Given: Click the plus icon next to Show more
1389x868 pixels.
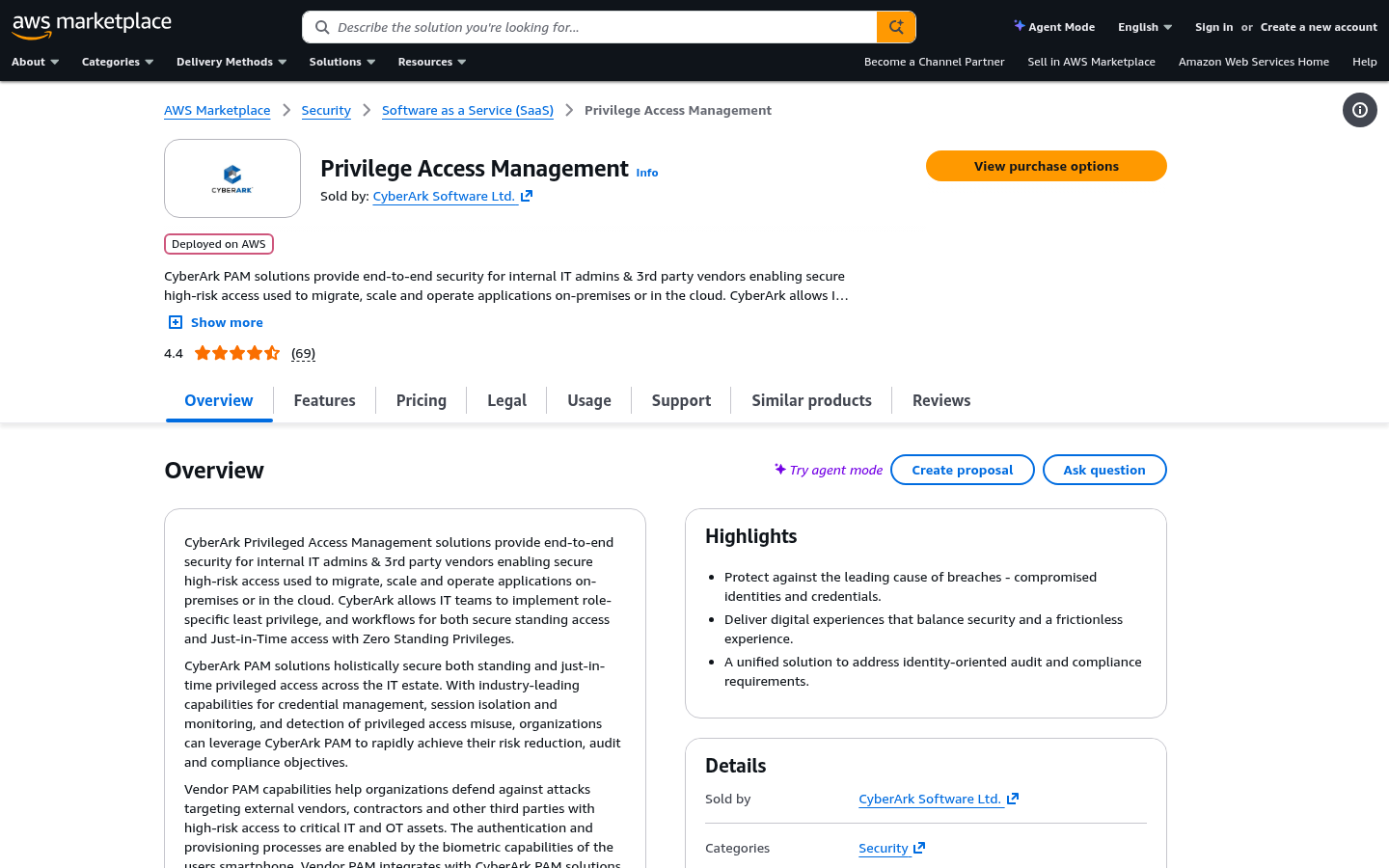Looking at the screenshot, I should (x=176, y=322).
